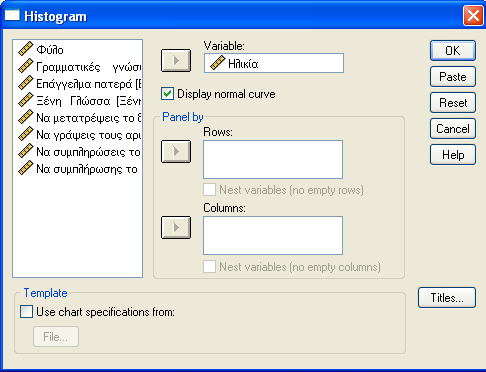Click the Variable field containing Ηλικία
The height and width of the screenshot is (372, 486).
[274, 63]
